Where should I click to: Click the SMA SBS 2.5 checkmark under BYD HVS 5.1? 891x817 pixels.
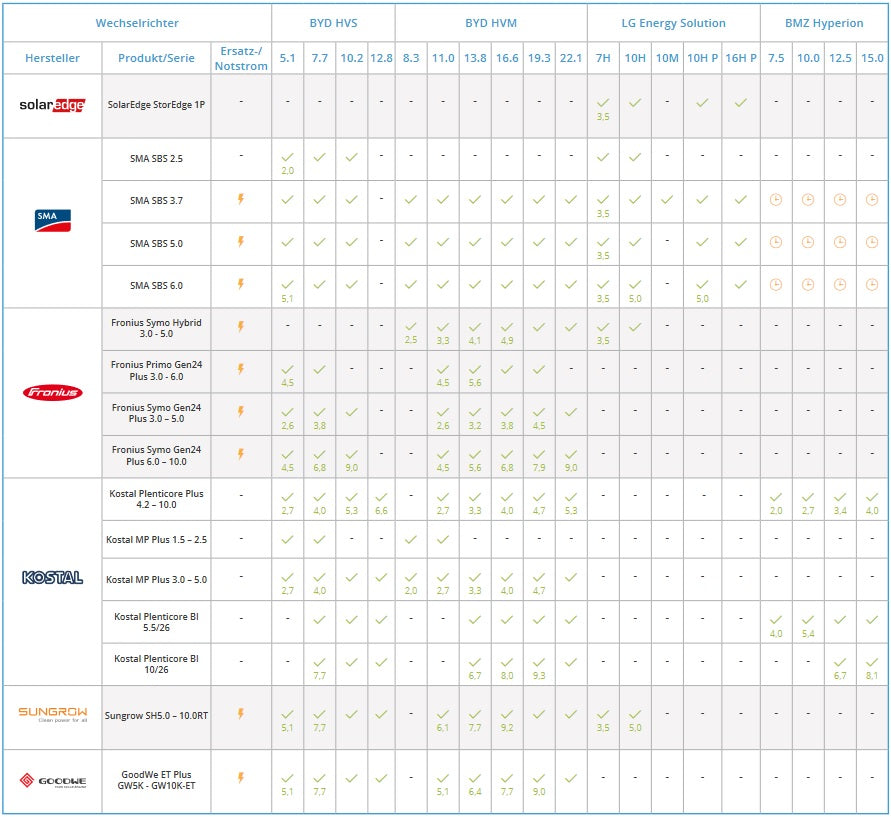287,157
